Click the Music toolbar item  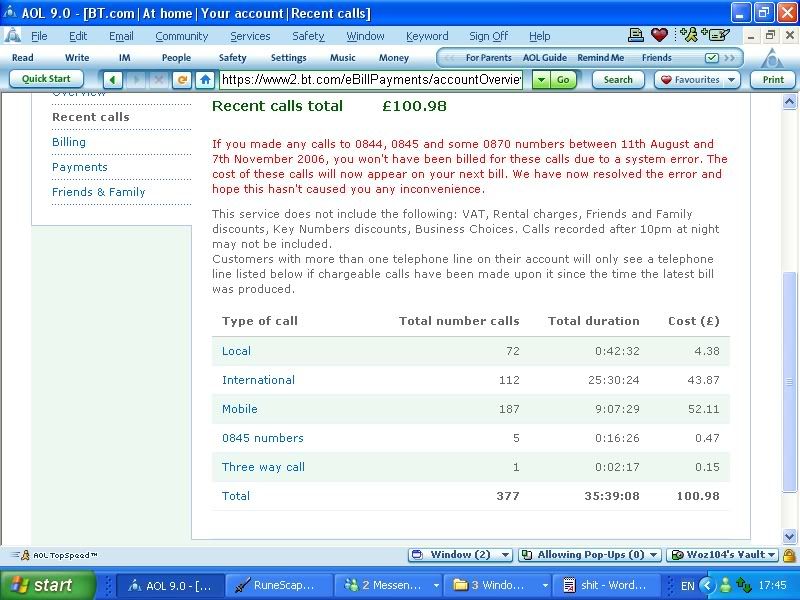point(342,58)
